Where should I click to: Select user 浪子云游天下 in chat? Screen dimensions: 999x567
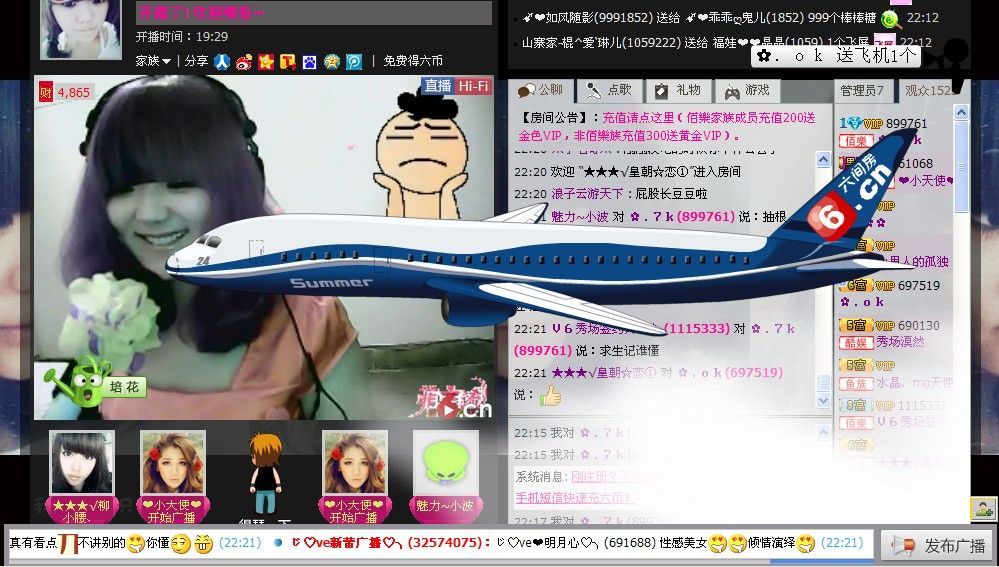tap(587, 193)
